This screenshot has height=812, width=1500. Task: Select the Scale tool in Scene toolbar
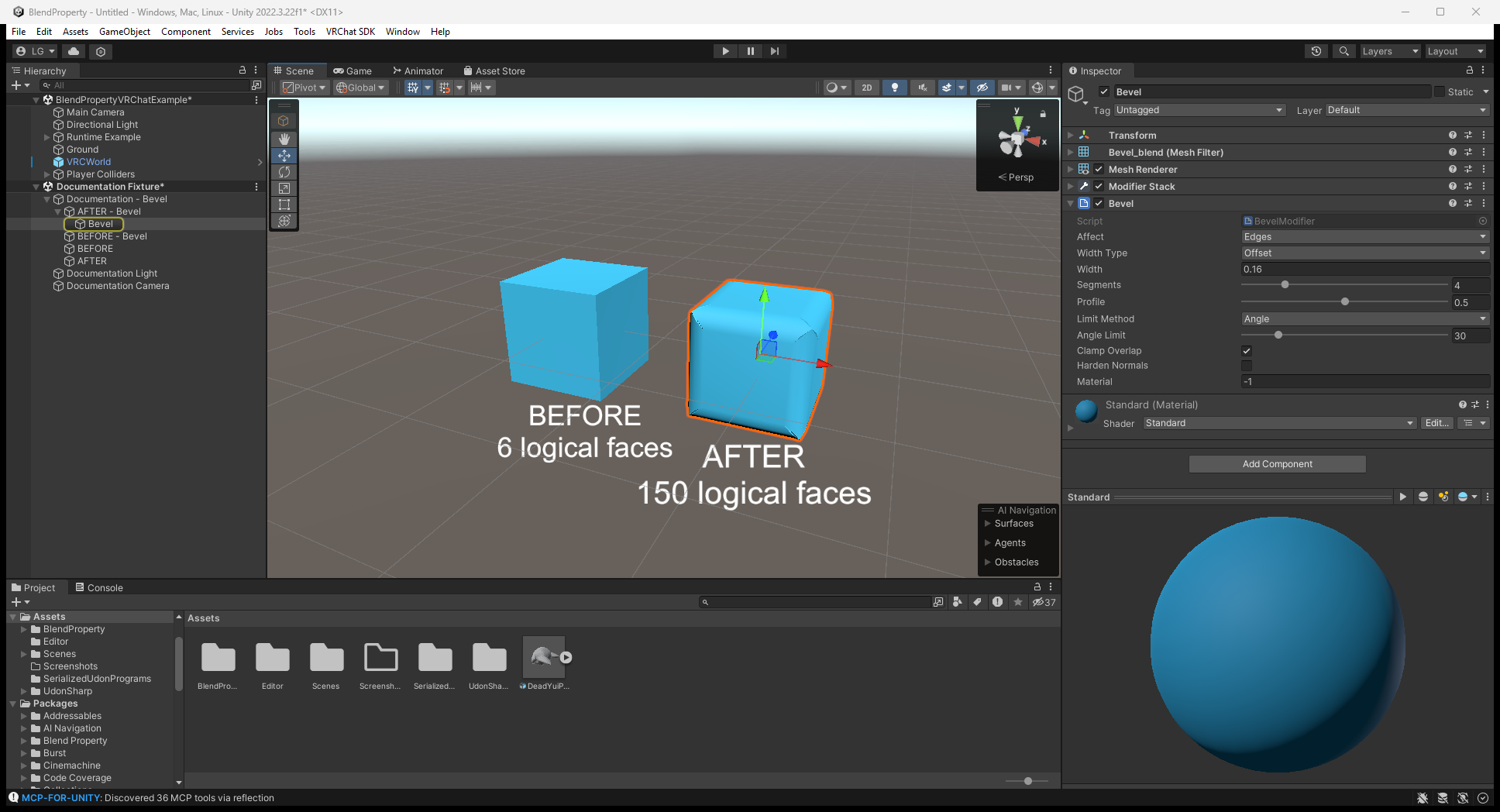pos(284,188)
